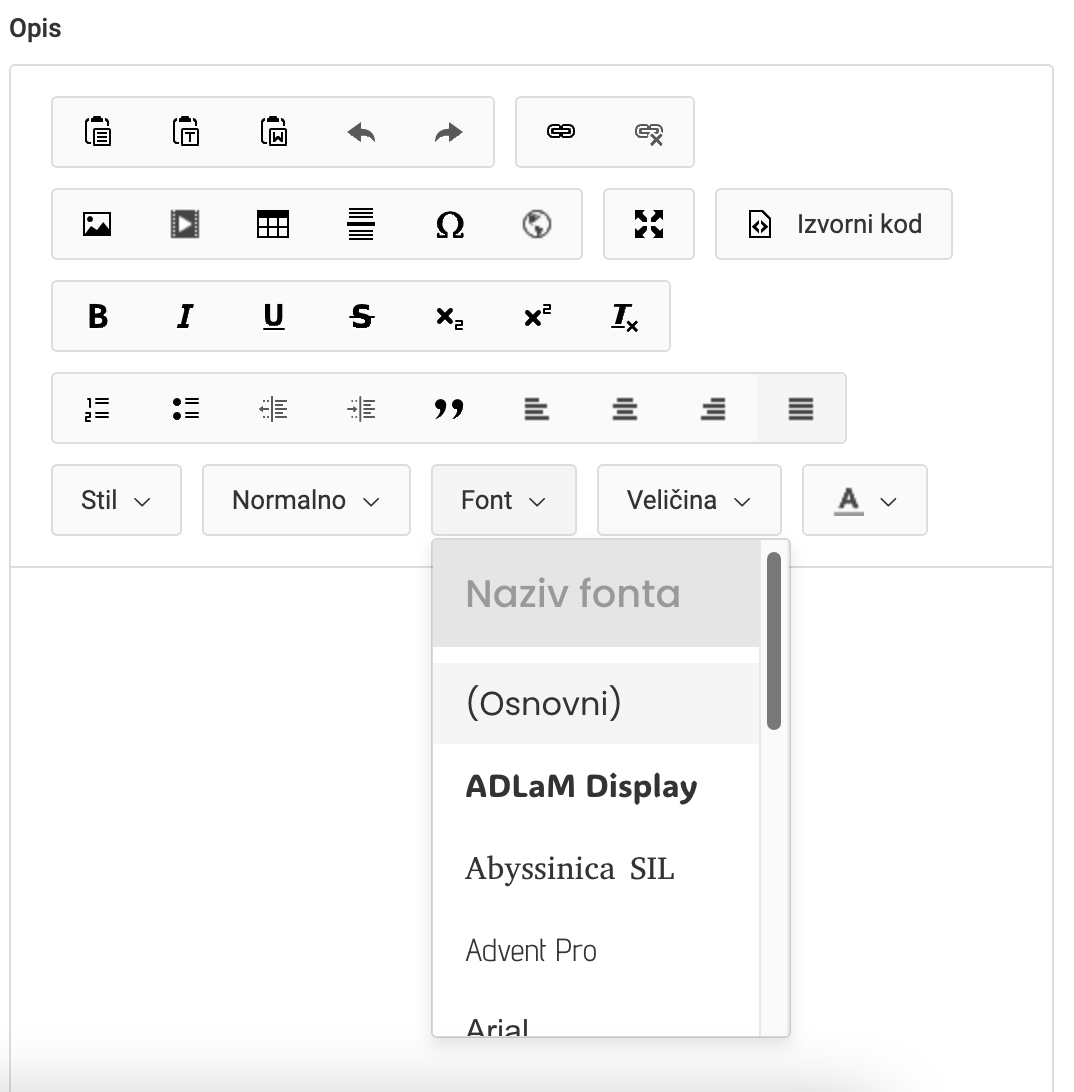Viewport: 1074px width, 1092px height.
Task: Click the Naziv fonta list header
Action: click(x=596, y=594)
